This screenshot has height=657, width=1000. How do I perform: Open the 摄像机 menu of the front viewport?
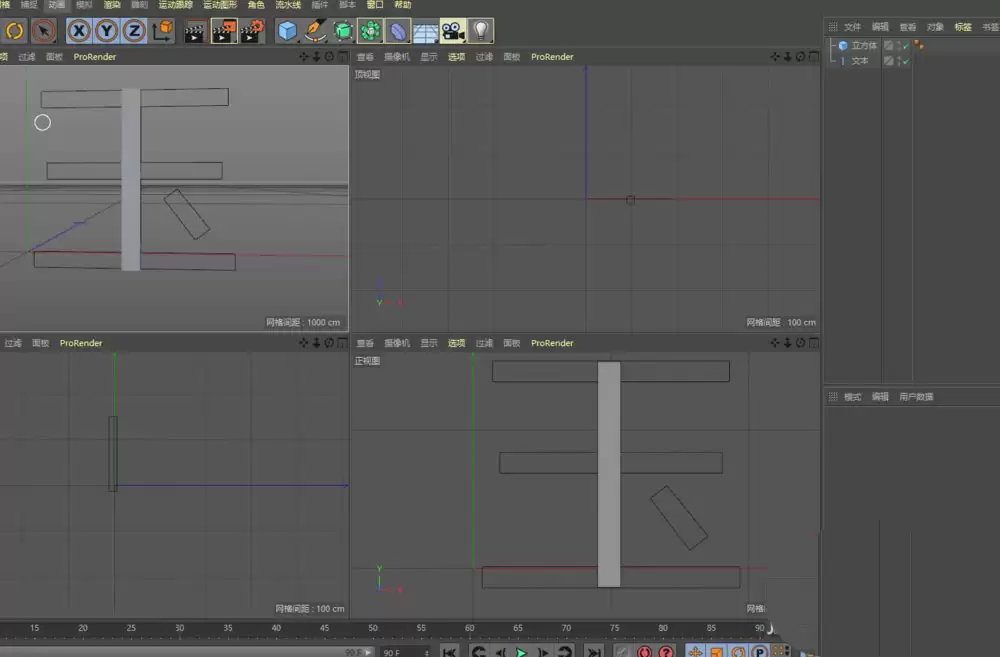(x=395, y=343)
